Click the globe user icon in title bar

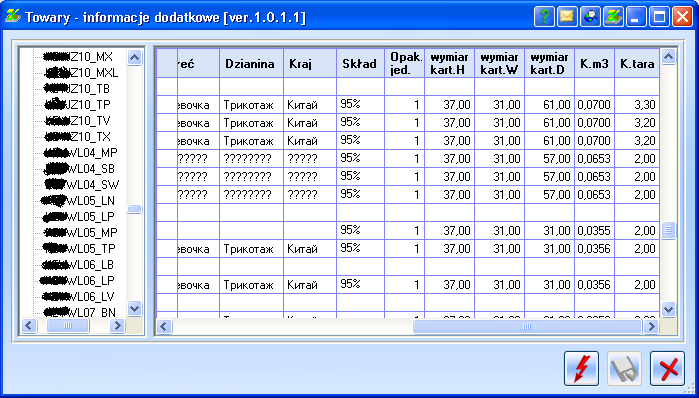(x=591, y=17)
